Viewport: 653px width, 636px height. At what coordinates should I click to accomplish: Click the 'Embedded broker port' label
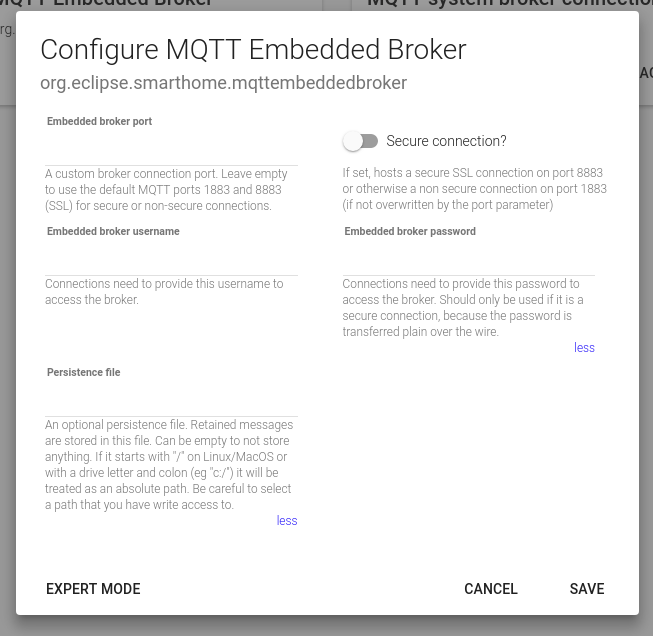99,122
